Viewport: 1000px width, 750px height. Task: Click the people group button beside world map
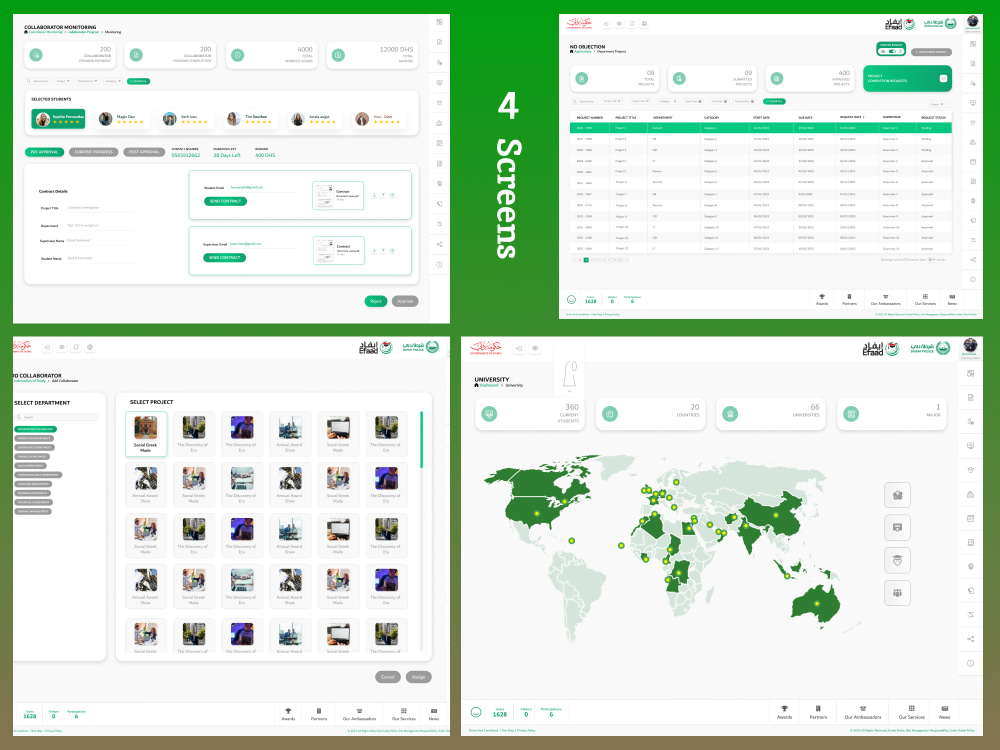[x=897, y=593]
